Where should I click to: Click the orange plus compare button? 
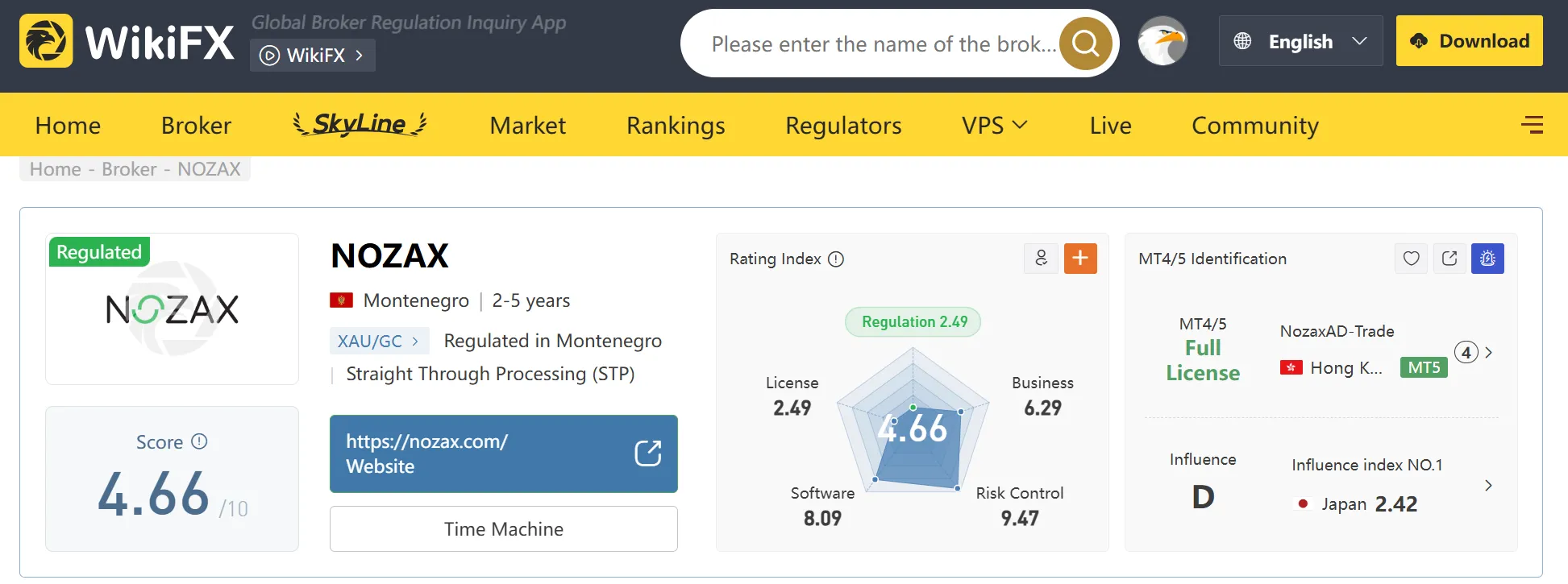[x=1080, y=259]
